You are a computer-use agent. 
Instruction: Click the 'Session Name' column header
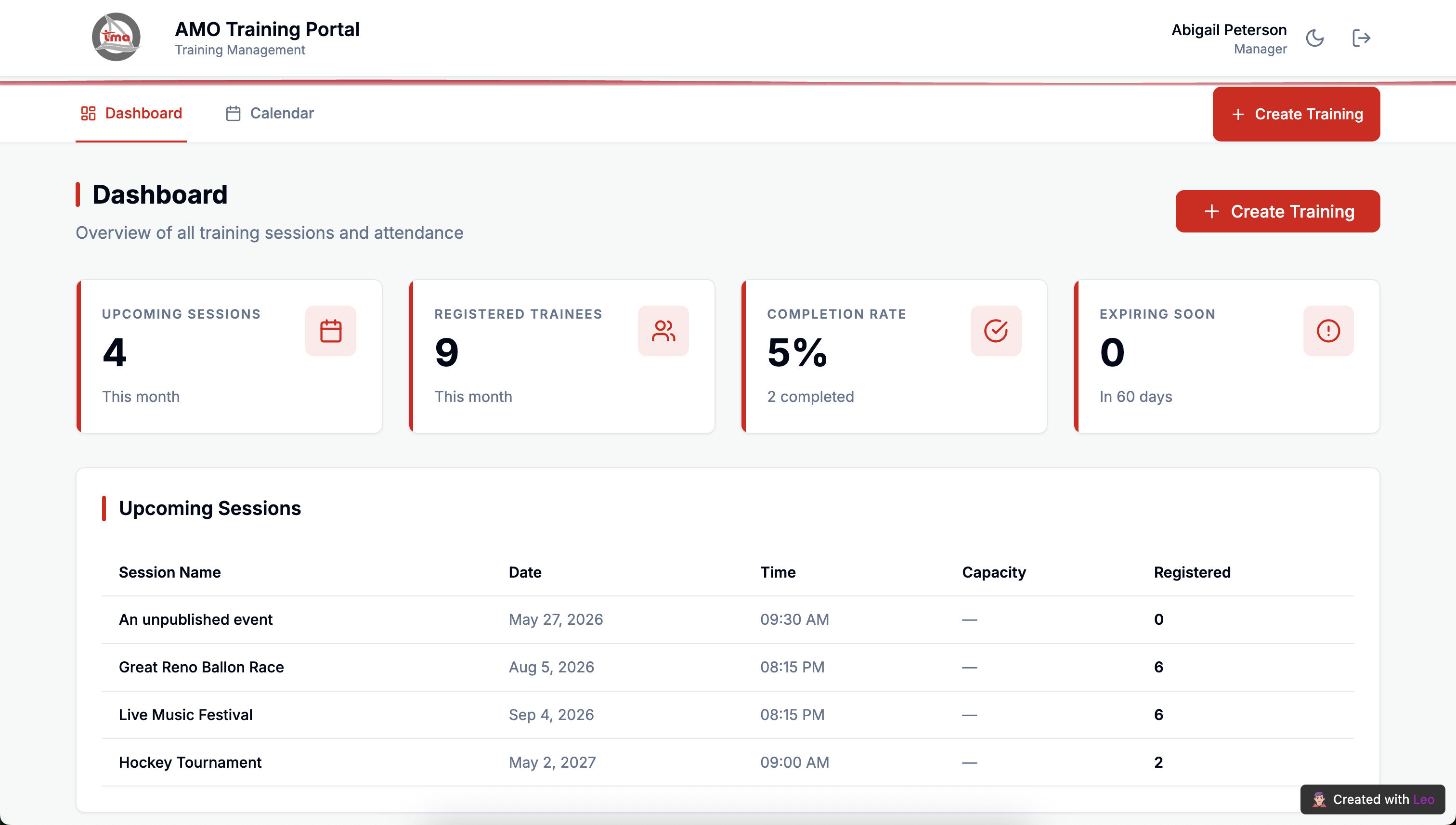click(169, 572)
